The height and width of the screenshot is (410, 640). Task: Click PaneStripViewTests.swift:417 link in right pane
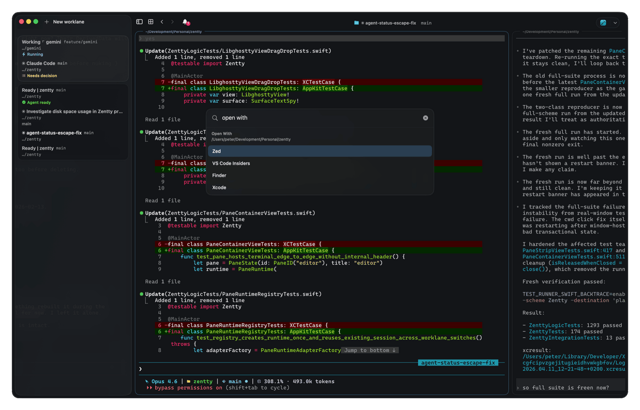click(567, 250)
